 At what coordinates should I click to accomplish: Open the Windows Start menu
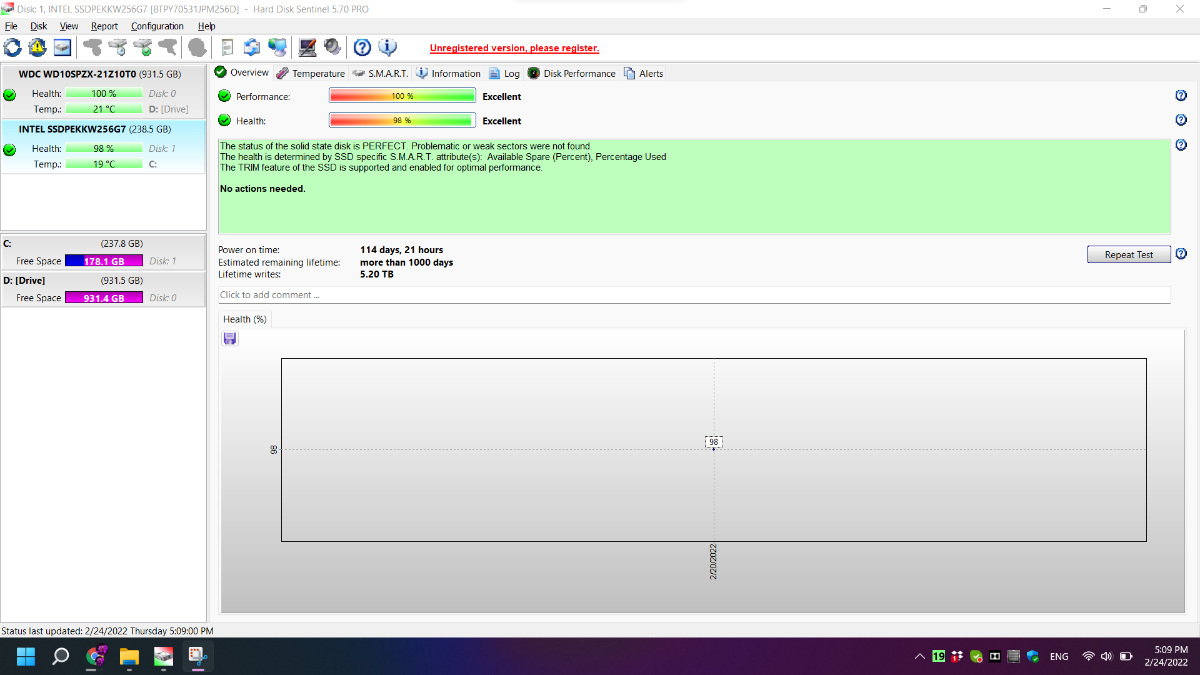click(26, 657)
